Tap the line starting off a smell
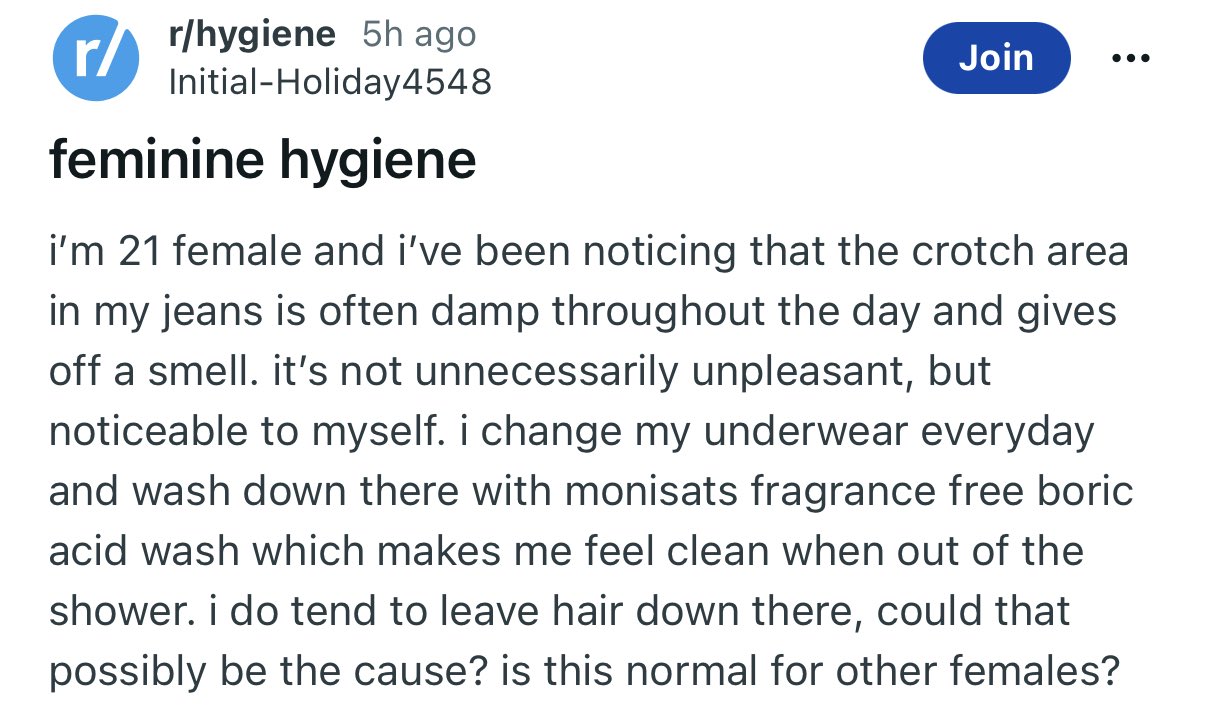The image size is (1206, 721). point(520,371)
